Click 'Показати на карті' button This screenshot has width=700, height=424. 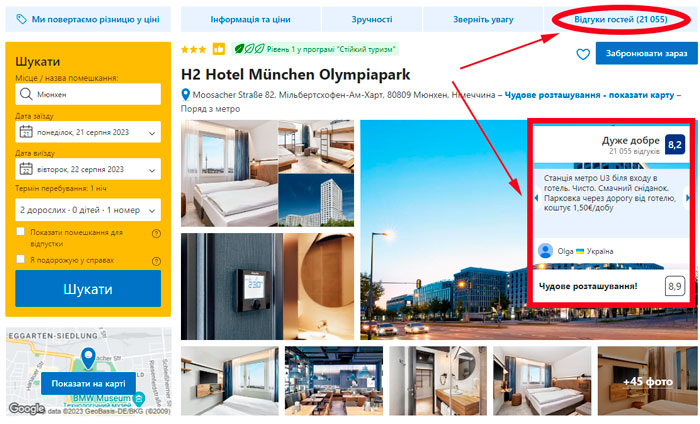(x=88, y=383)
